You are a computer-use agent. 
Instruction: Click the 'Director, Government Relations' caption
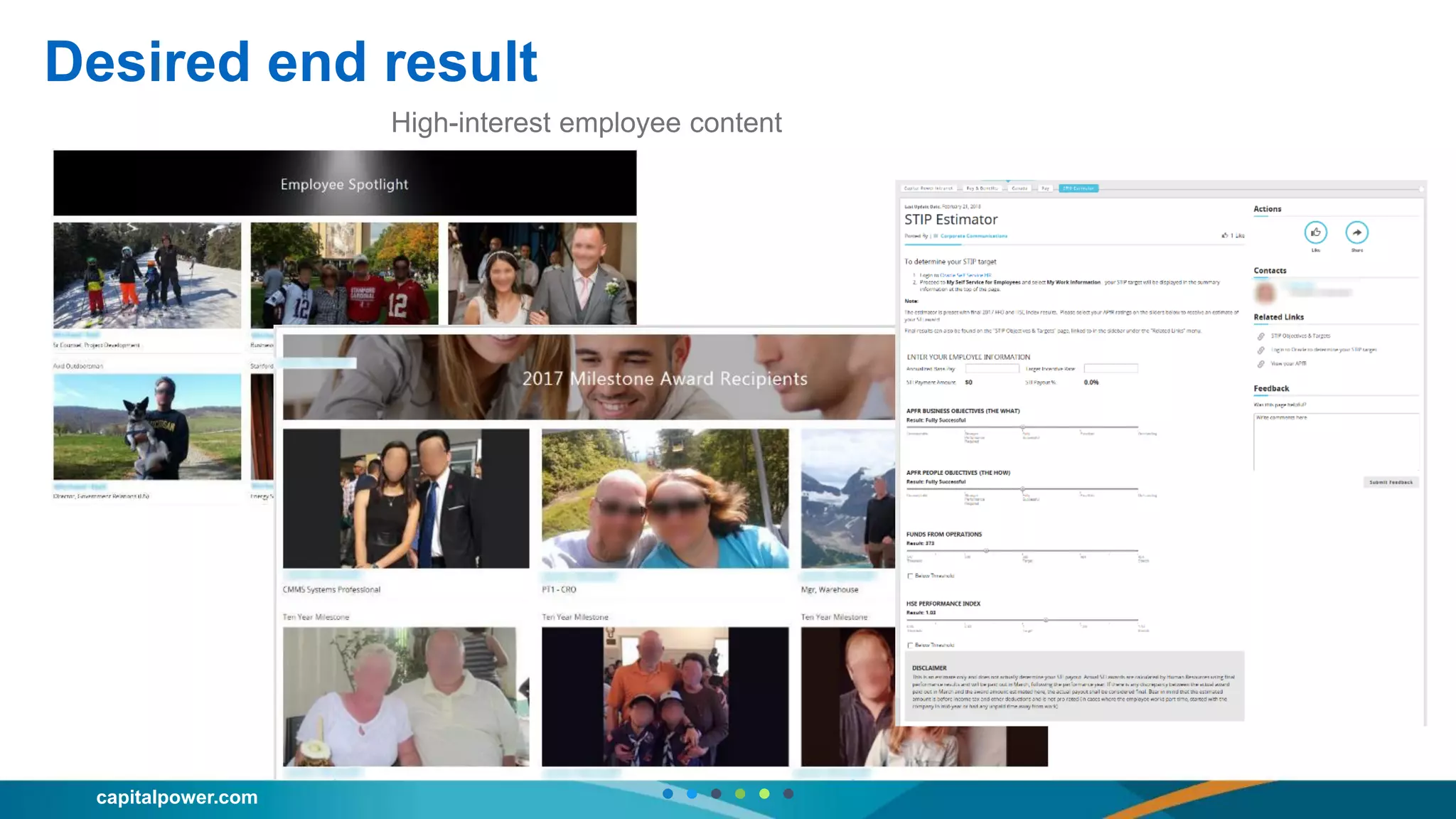[101, 496]
